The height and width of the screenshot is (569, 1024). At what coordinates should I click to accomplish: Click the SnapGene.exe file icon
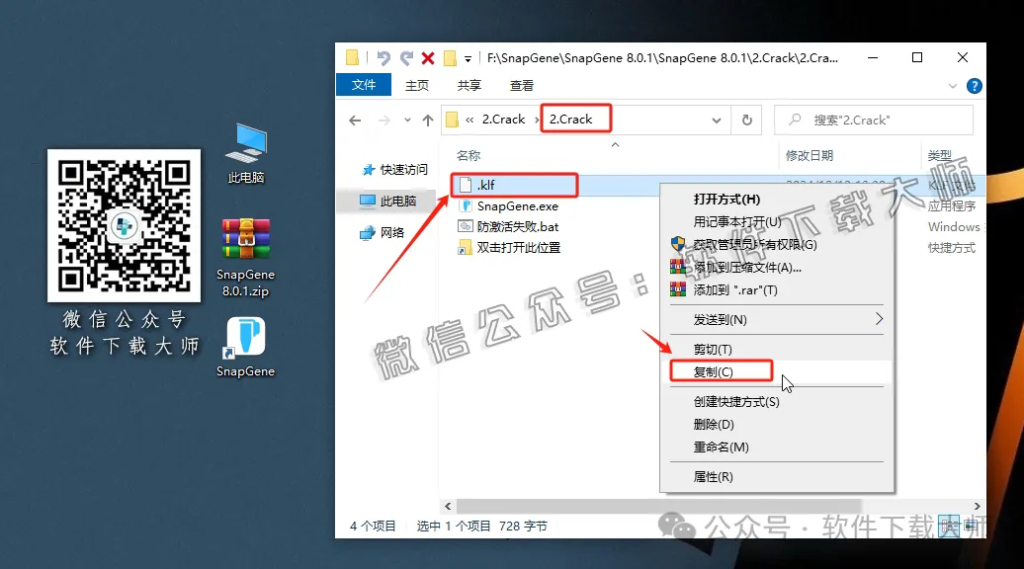pyautogui.click(x=465, y=206)
